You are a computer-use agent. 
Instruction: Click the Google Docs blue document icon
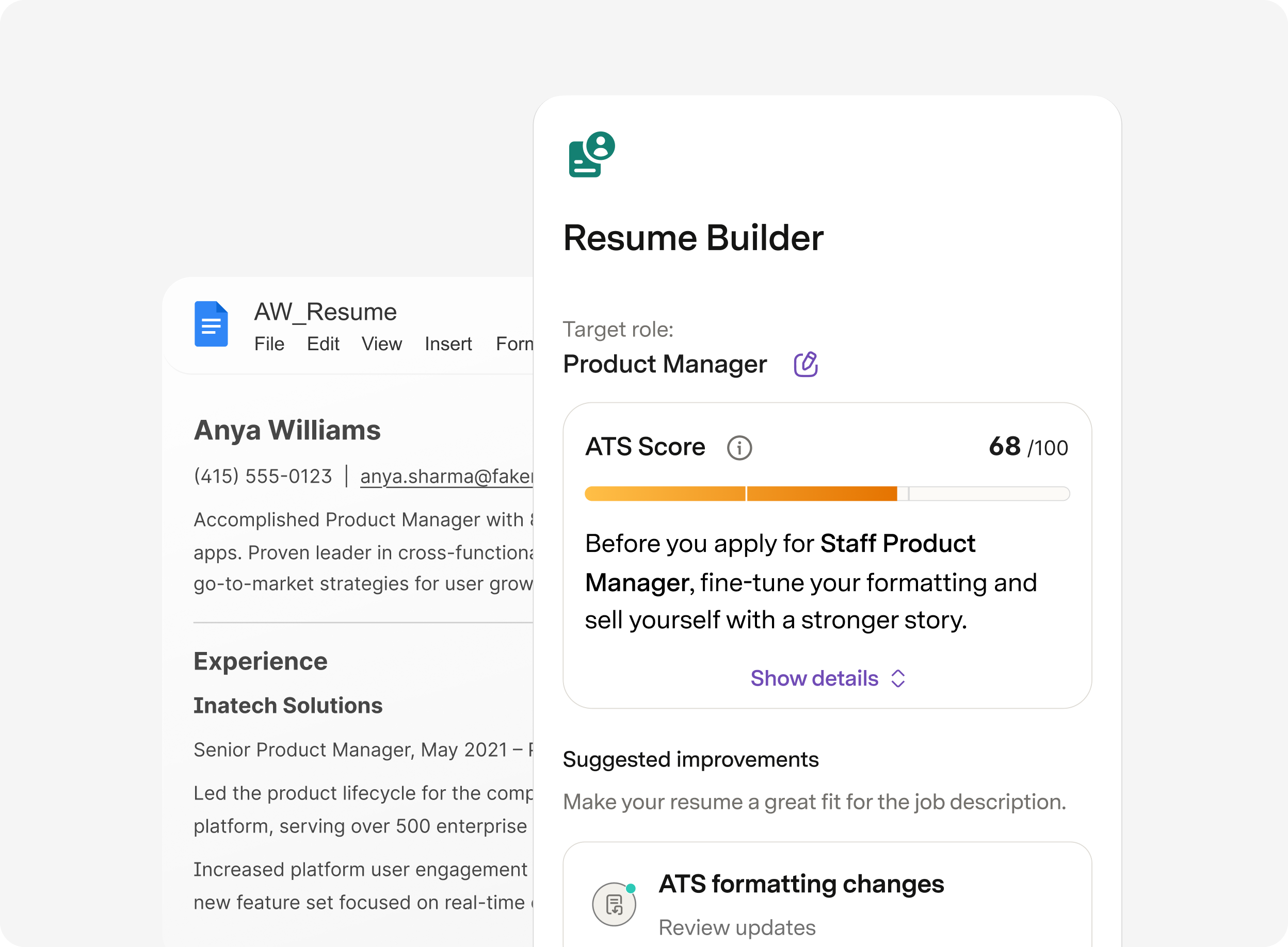click(211, 324)
